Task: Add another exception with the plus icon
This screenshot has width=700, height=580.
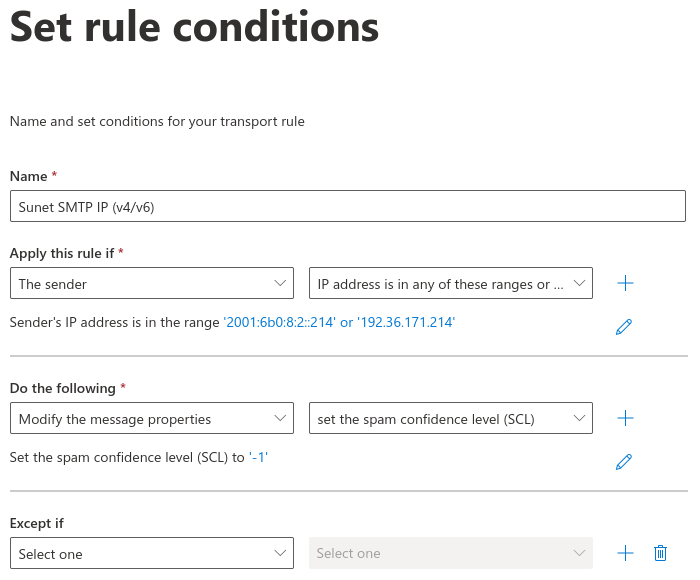Action: click(625, 553)
